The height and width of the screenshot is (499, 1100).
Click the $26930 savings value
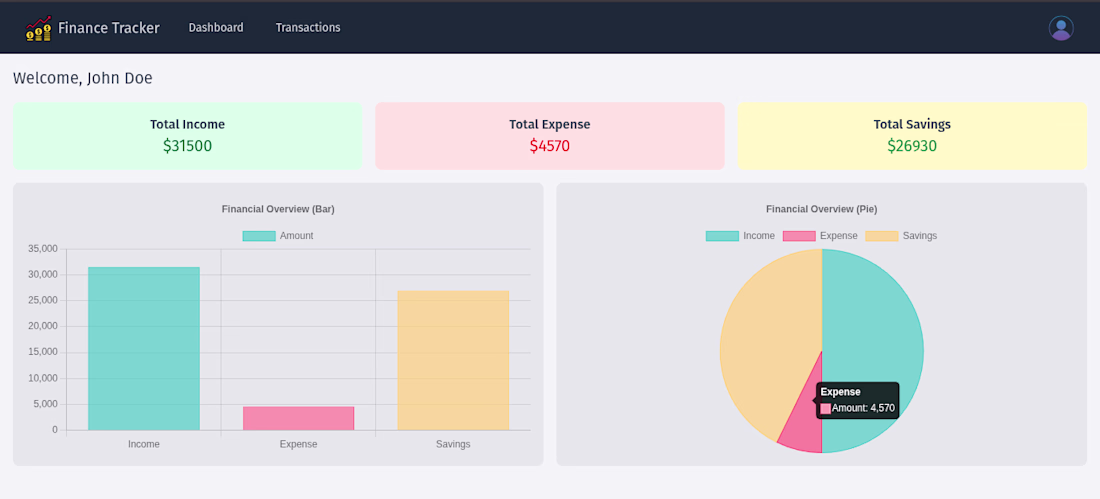click(x=912, y=146)
